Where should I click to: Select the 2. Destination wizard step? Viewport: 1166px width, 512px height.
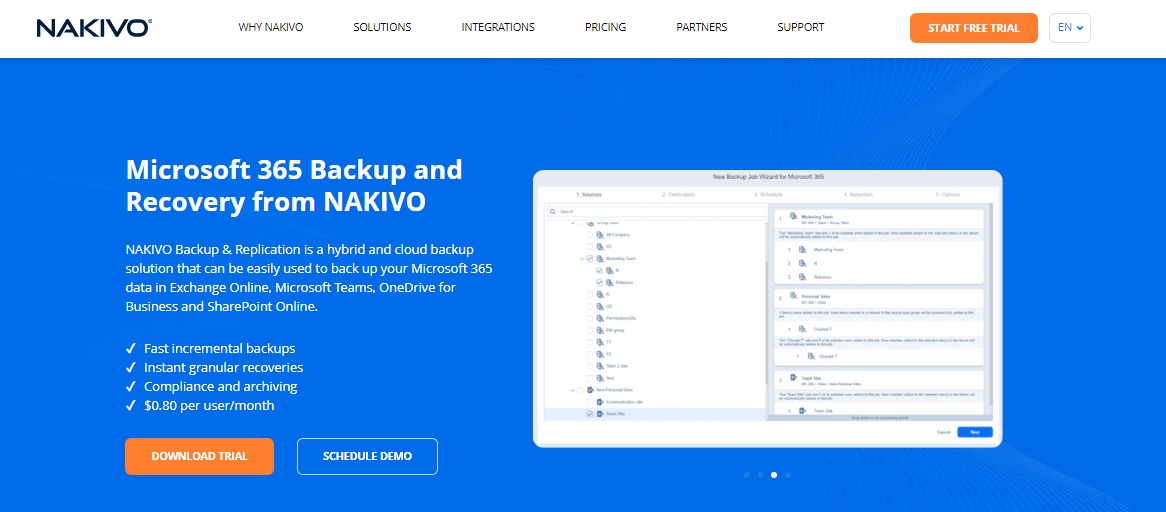click(x=678, y=195)
